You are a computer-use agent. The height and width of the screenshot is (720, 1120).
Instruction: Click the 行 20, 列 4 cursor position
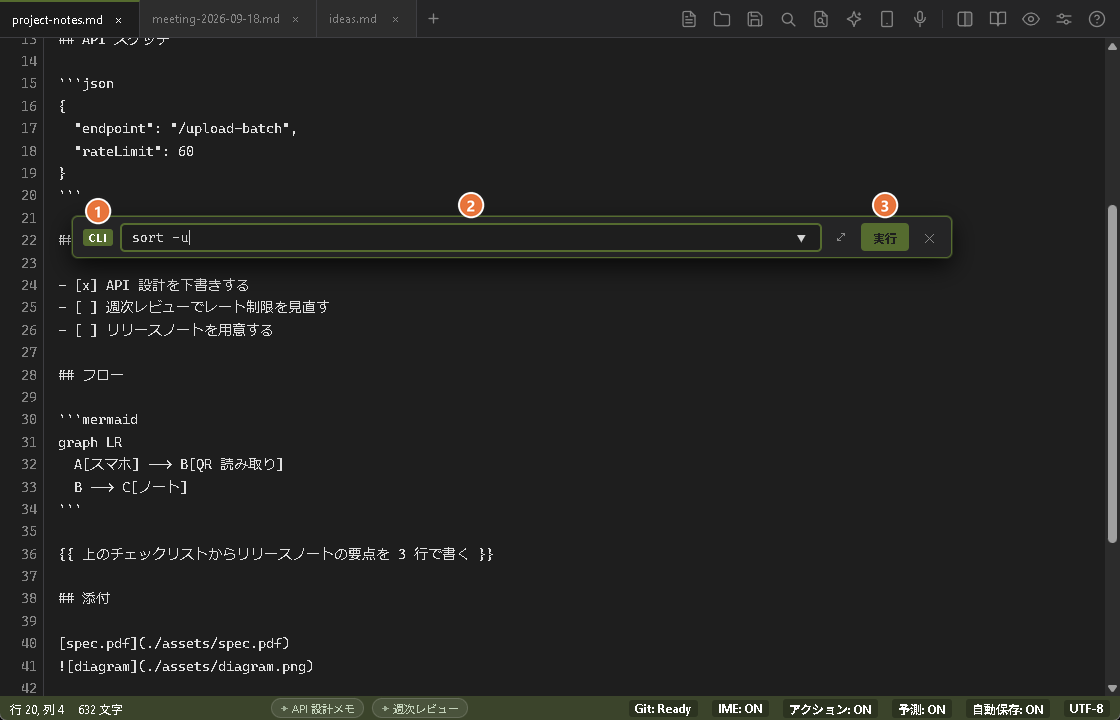point(37,709)
